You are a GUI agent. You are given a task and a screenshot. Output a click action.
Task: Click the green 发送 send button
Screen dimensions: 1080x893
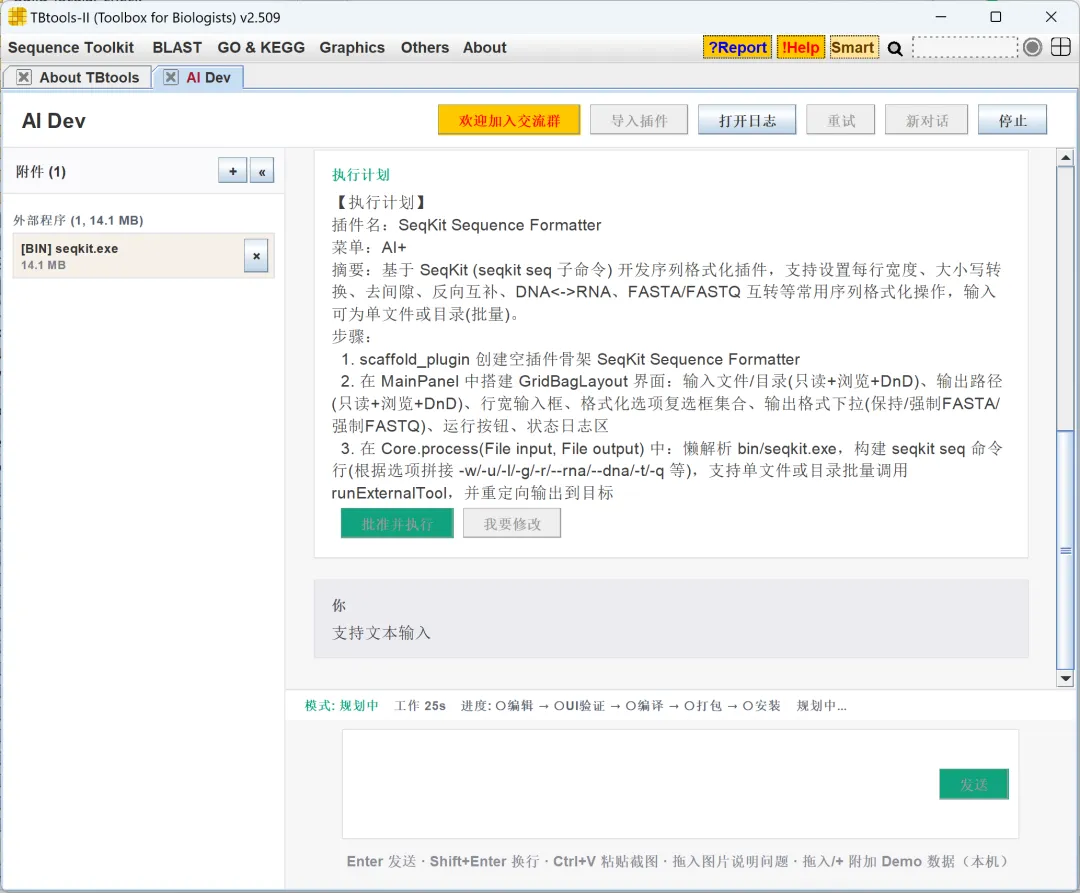coord(974,784)
